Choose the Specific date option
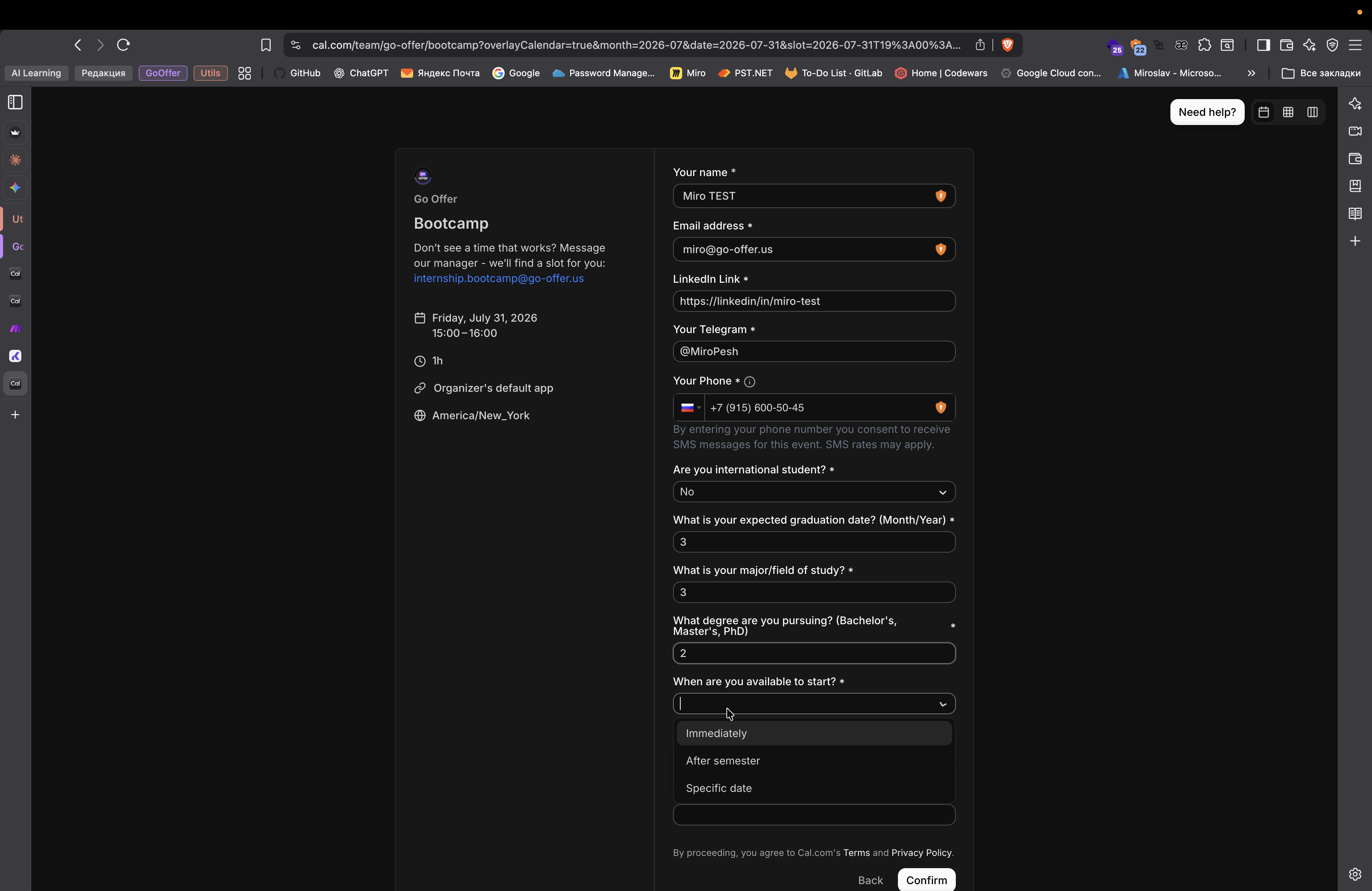 pos(718,788)
